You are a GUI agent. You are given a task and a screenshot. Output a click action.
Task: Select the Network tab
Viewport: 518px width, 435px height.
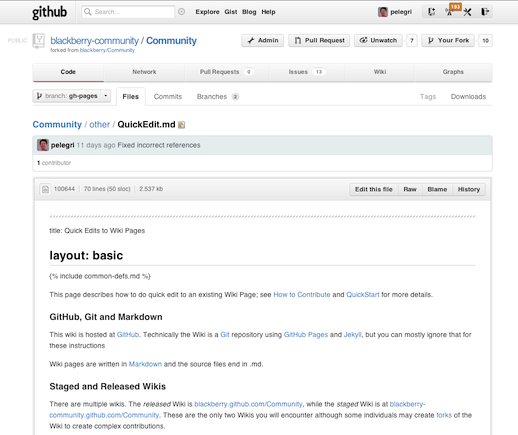pos(144,72)
